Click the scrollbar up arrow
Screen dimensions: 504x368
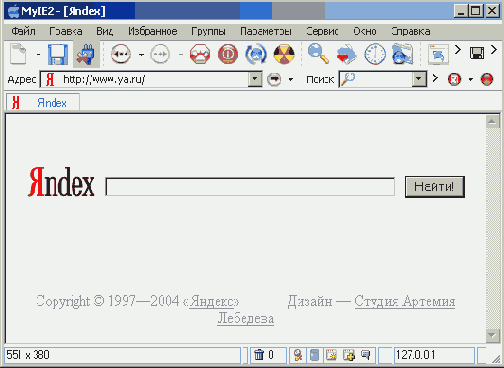click(492, 122)
